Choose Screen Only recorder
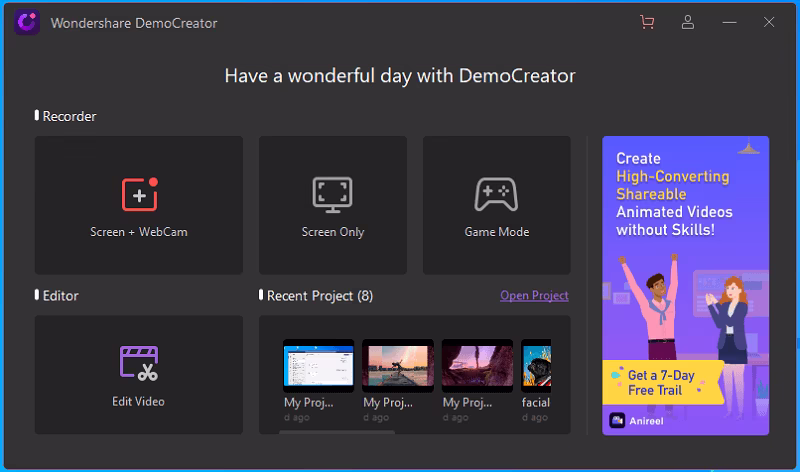The width and height of the screenshot is (800, 472). (x=333, y=205)
